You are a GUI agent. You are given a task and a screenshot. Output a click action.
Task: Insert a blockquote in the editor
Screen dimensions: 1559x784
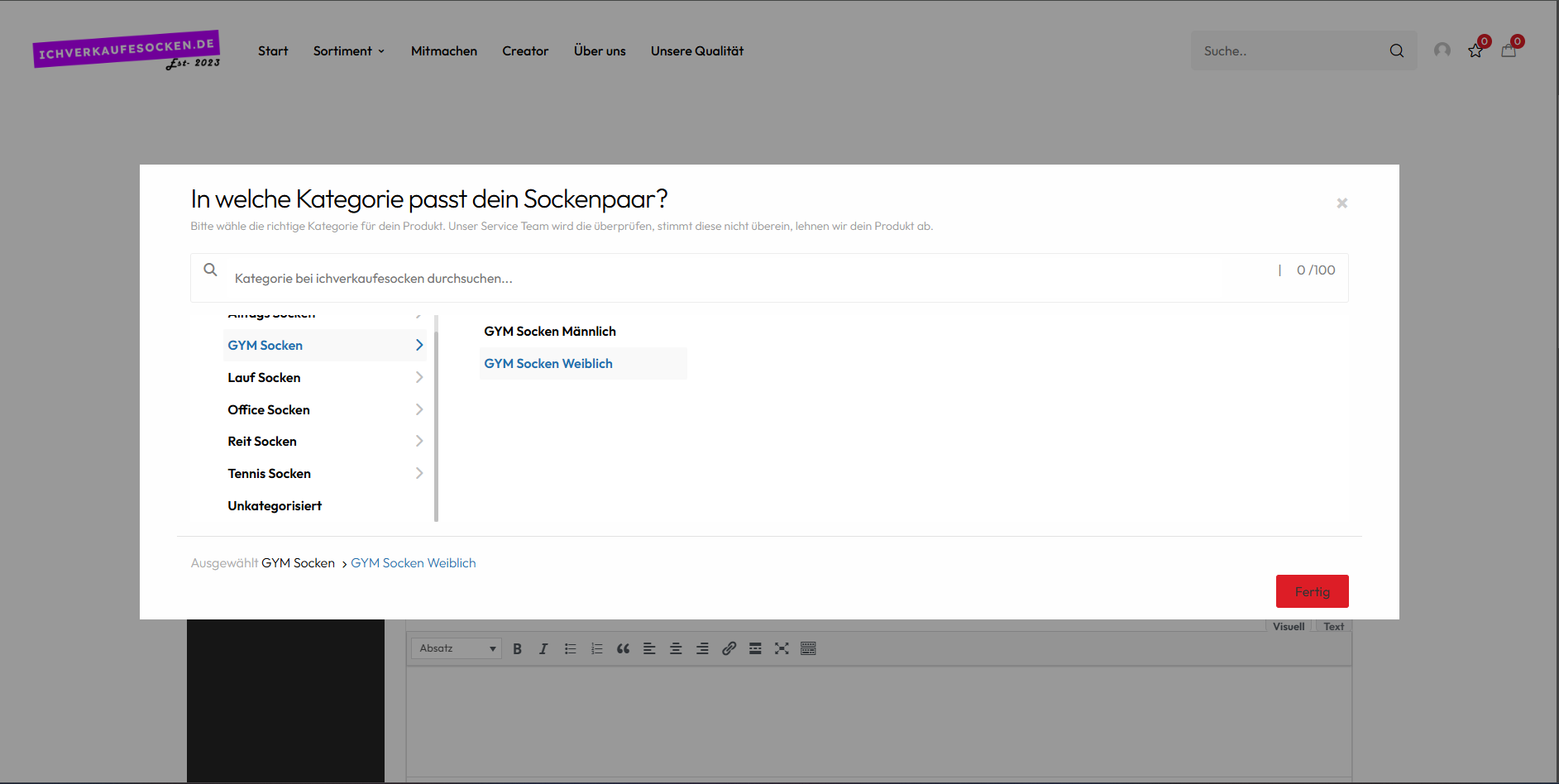[623, 649]
